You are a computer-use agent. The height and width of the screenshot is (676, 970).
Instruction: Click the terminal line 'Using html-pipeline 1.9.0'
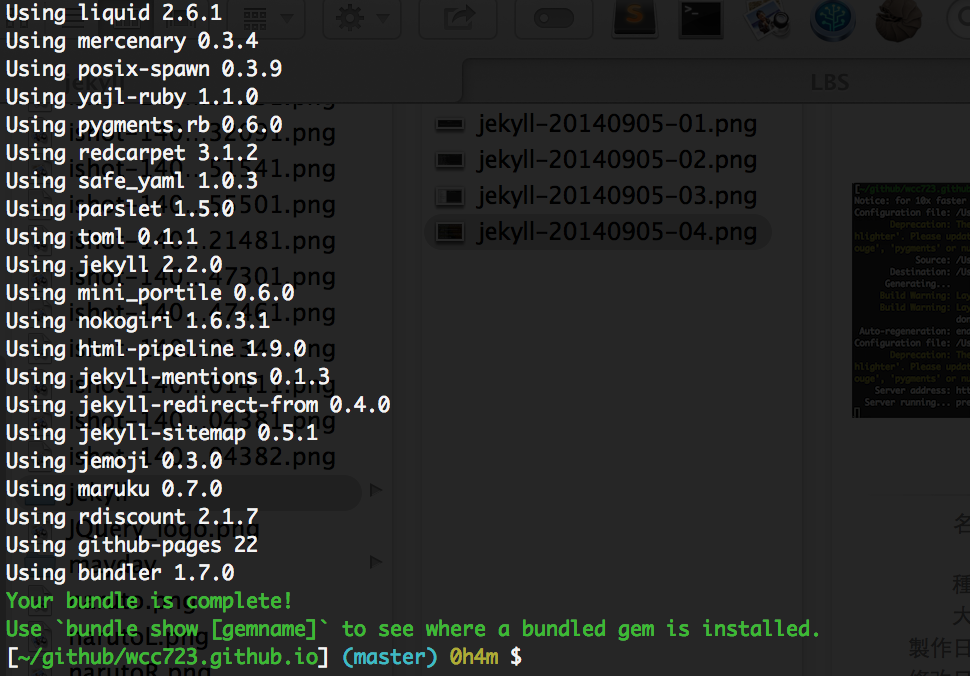156,348
